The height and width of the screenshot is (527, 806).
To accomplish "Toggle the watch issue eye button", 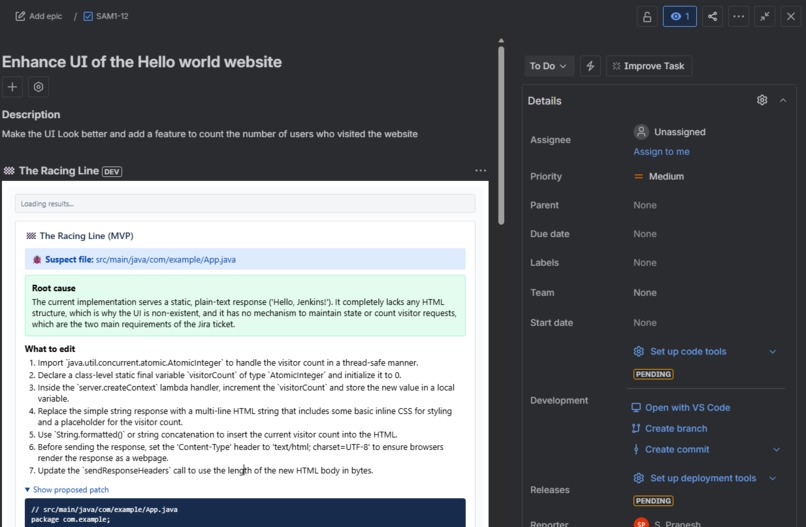I will click(680, 16).
